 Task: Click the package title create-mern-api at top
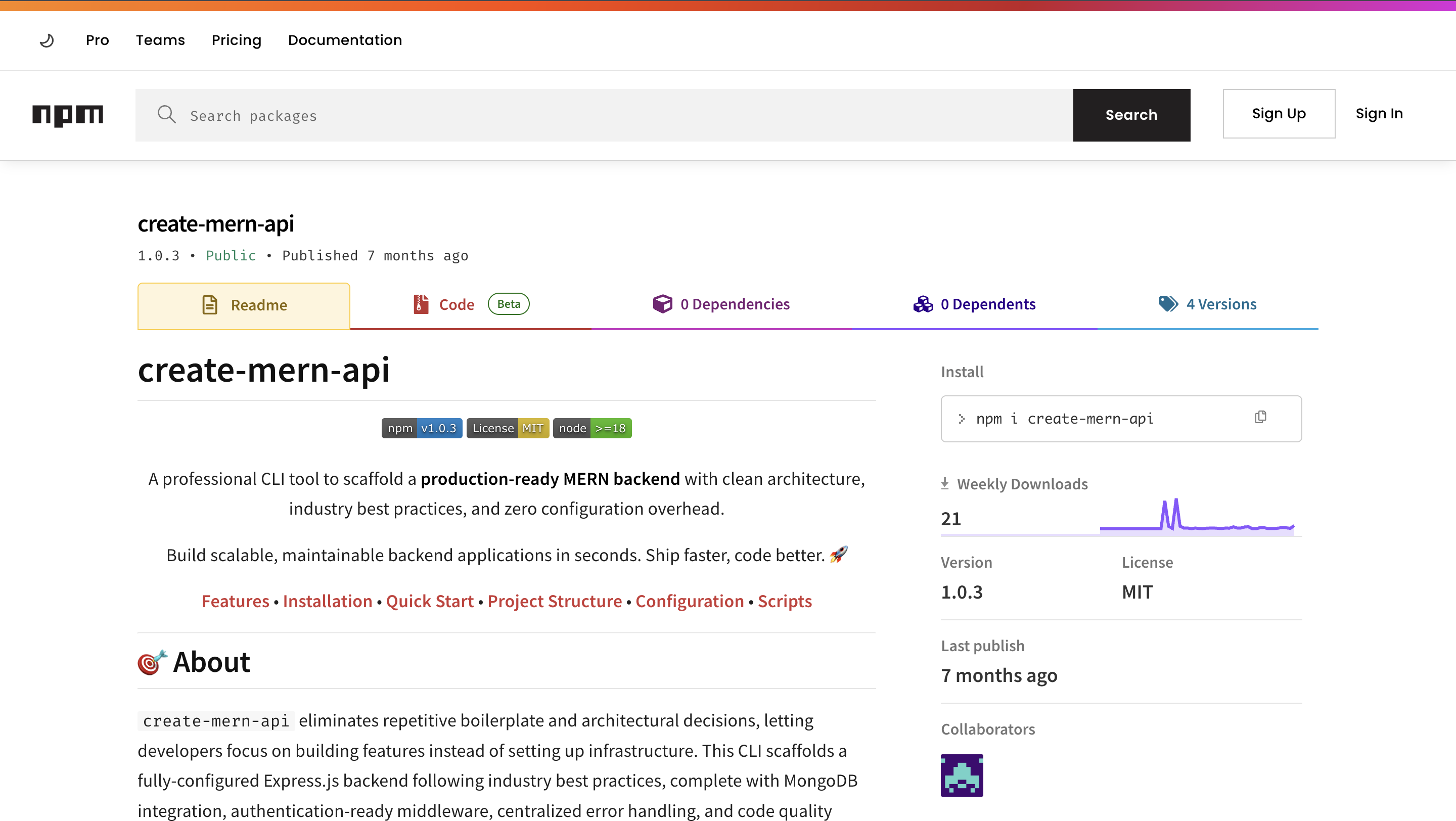coord(216,224)
